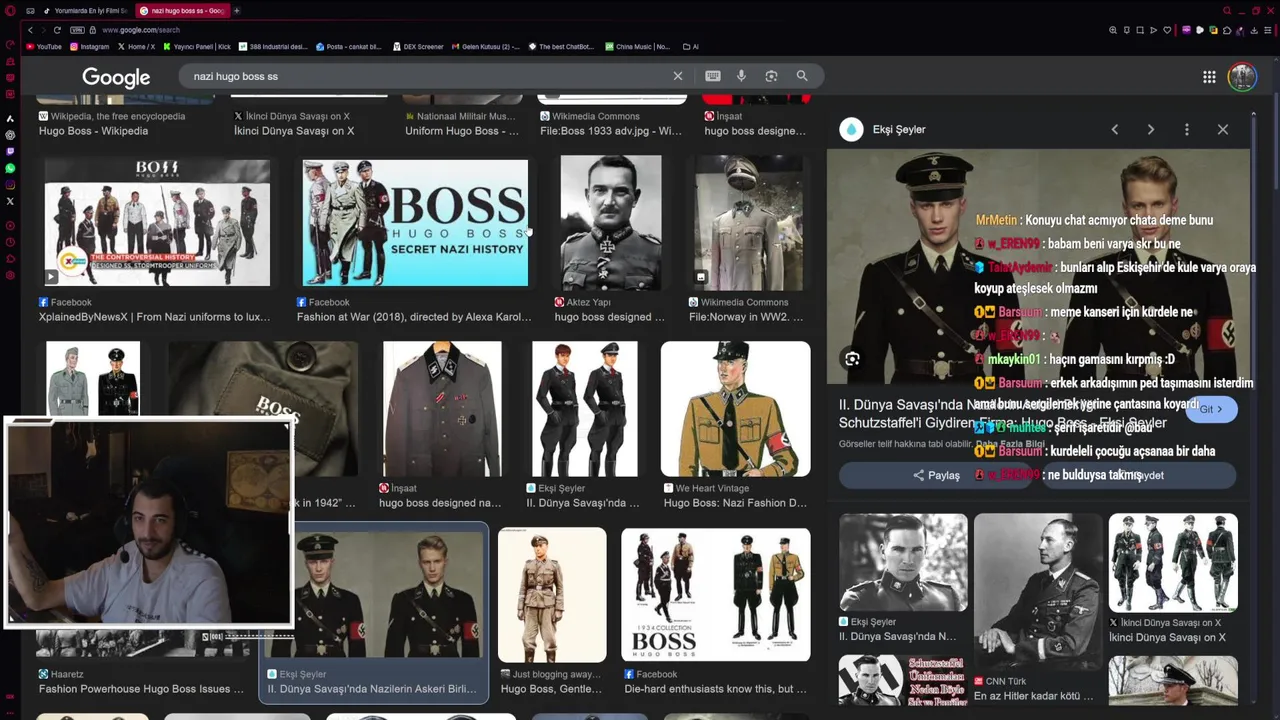The width and height of the screenshot is (1280, 720).
Task: Navigate back in browser toolbar
Action: 30,30
